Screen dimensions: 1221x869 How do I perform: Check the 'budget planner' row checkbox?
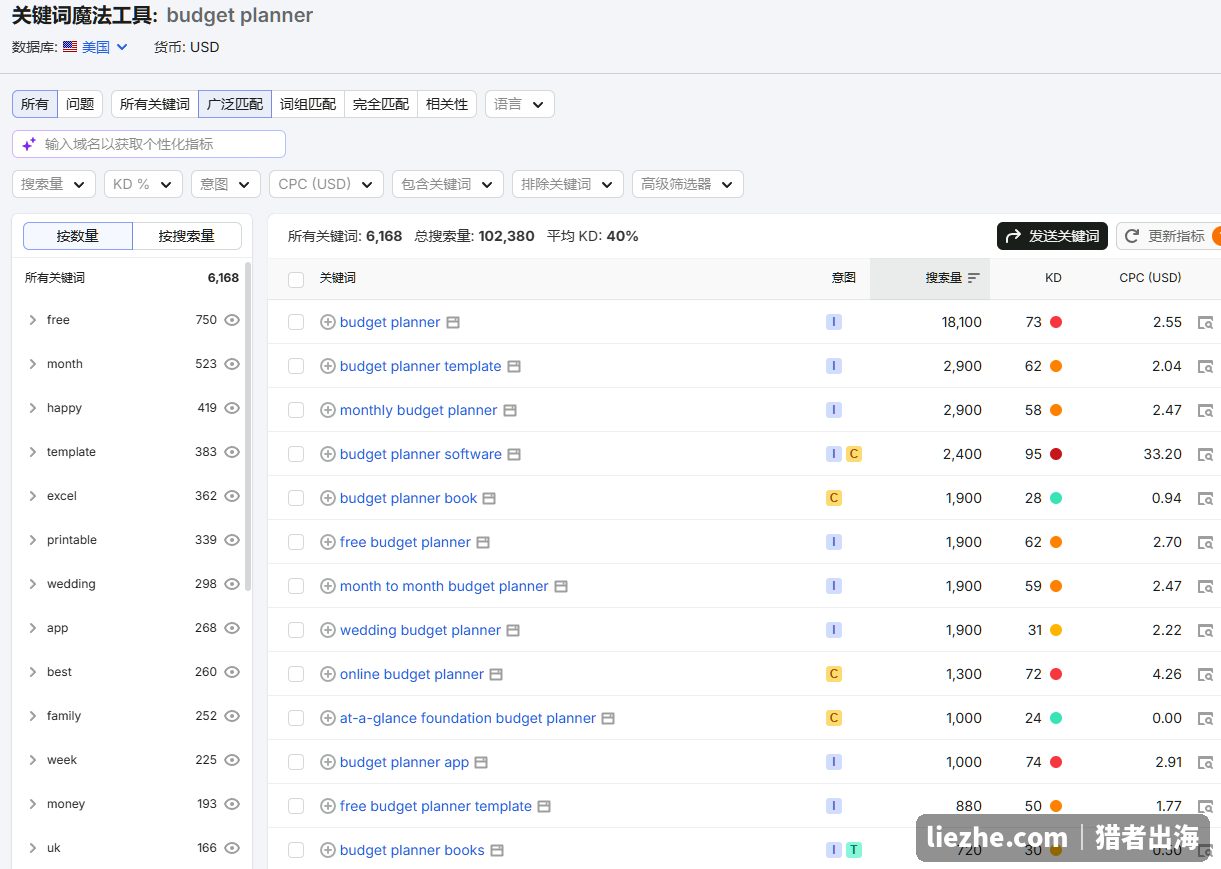tap(296, 322)
